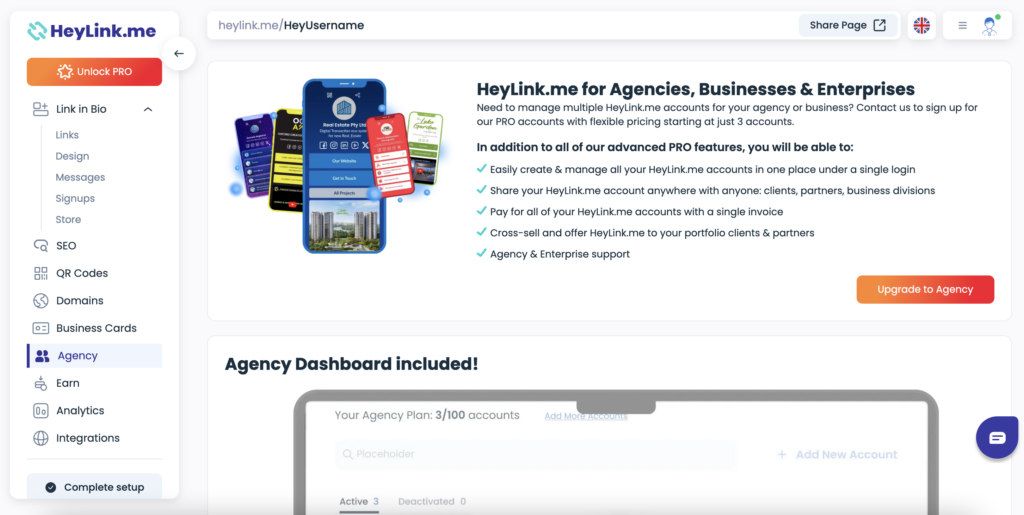Click the Analytics chart icon
1024x515 pixels.
pos(40,411)
